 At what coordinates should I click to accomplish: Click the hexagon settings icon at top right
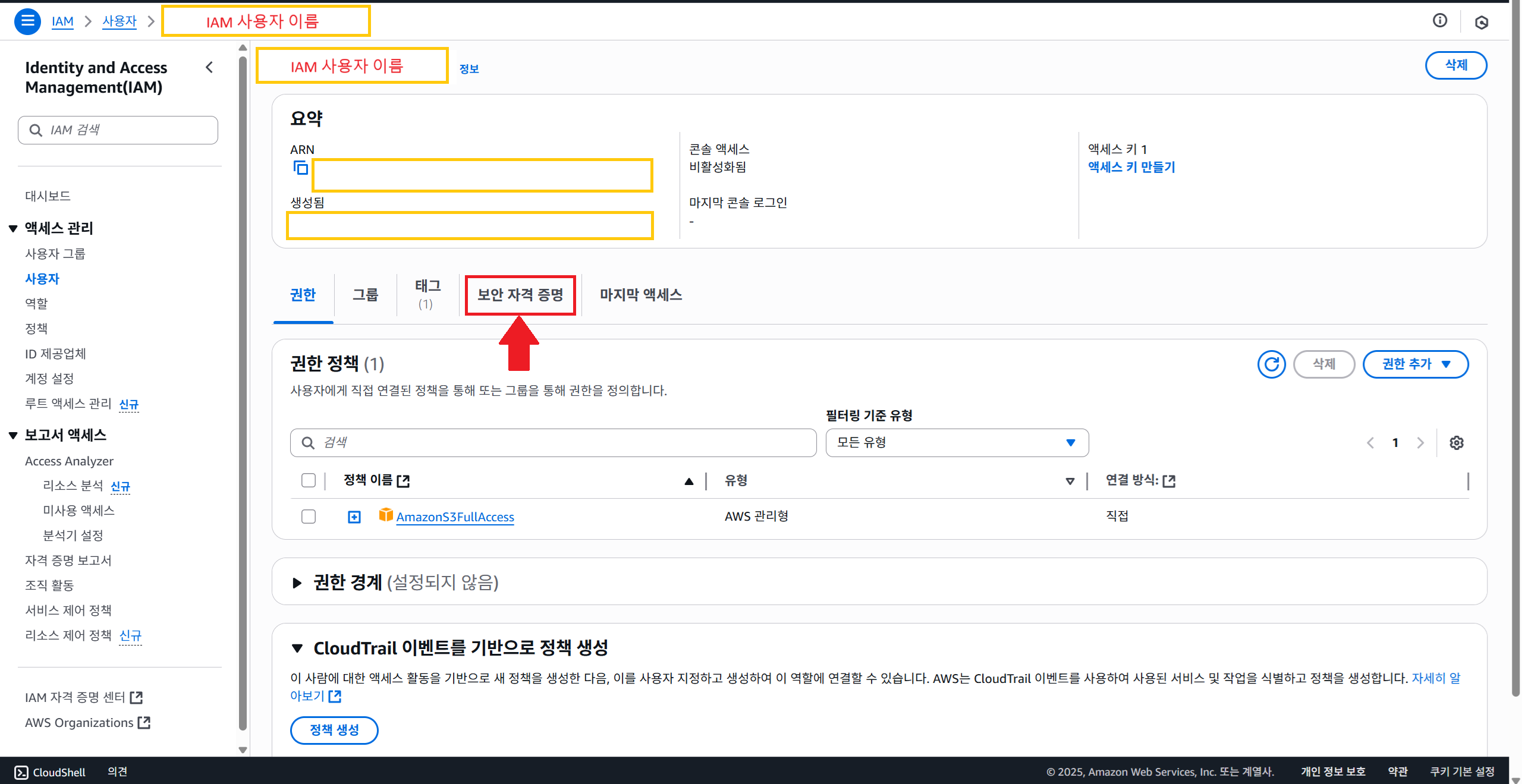(1481, 23)
